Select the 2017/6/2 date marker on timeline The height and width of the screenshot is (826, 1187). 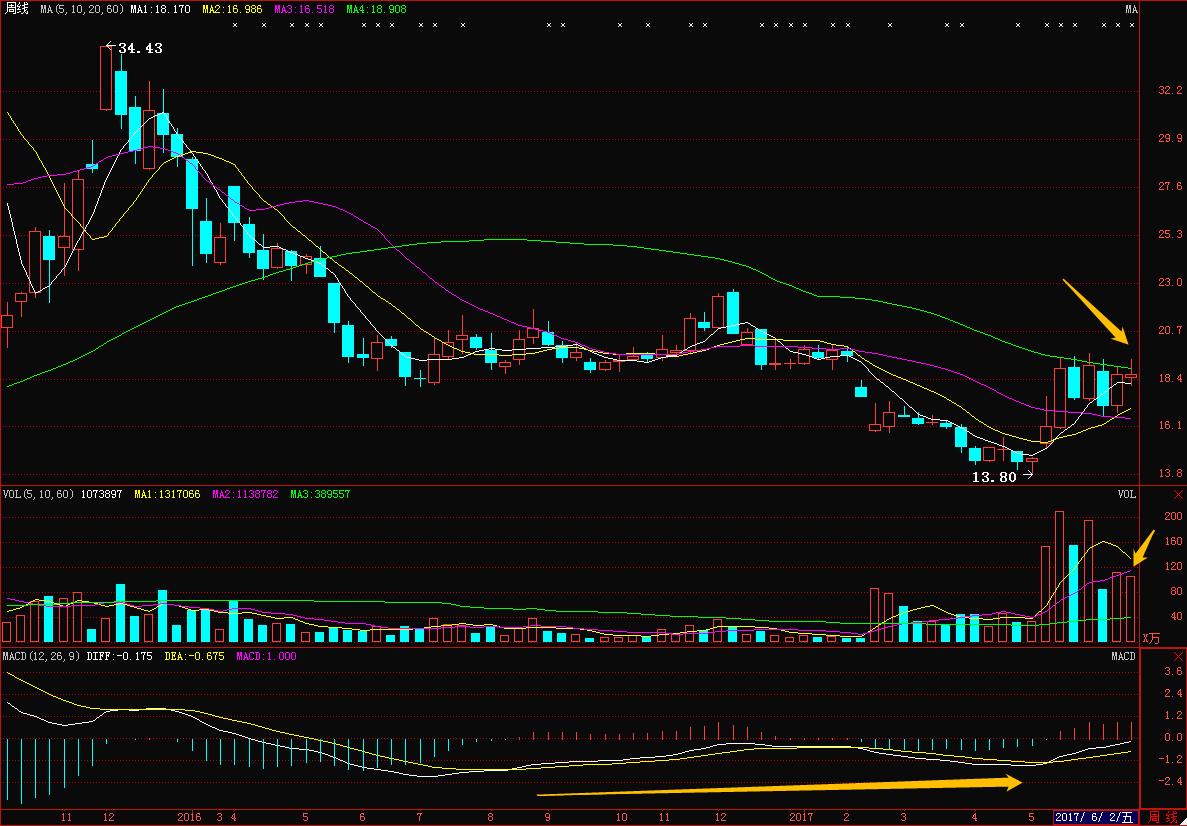click(1095, 817)
